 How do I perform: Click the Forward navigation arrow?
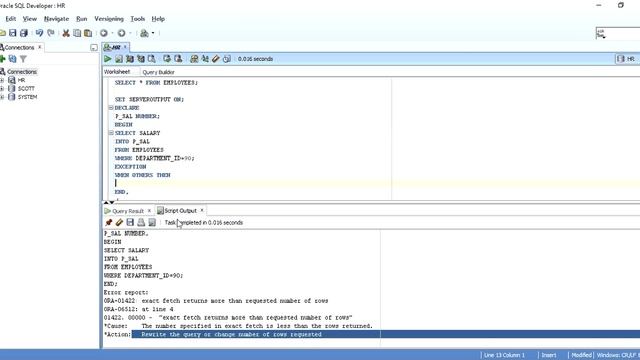[x=122, y=33]
